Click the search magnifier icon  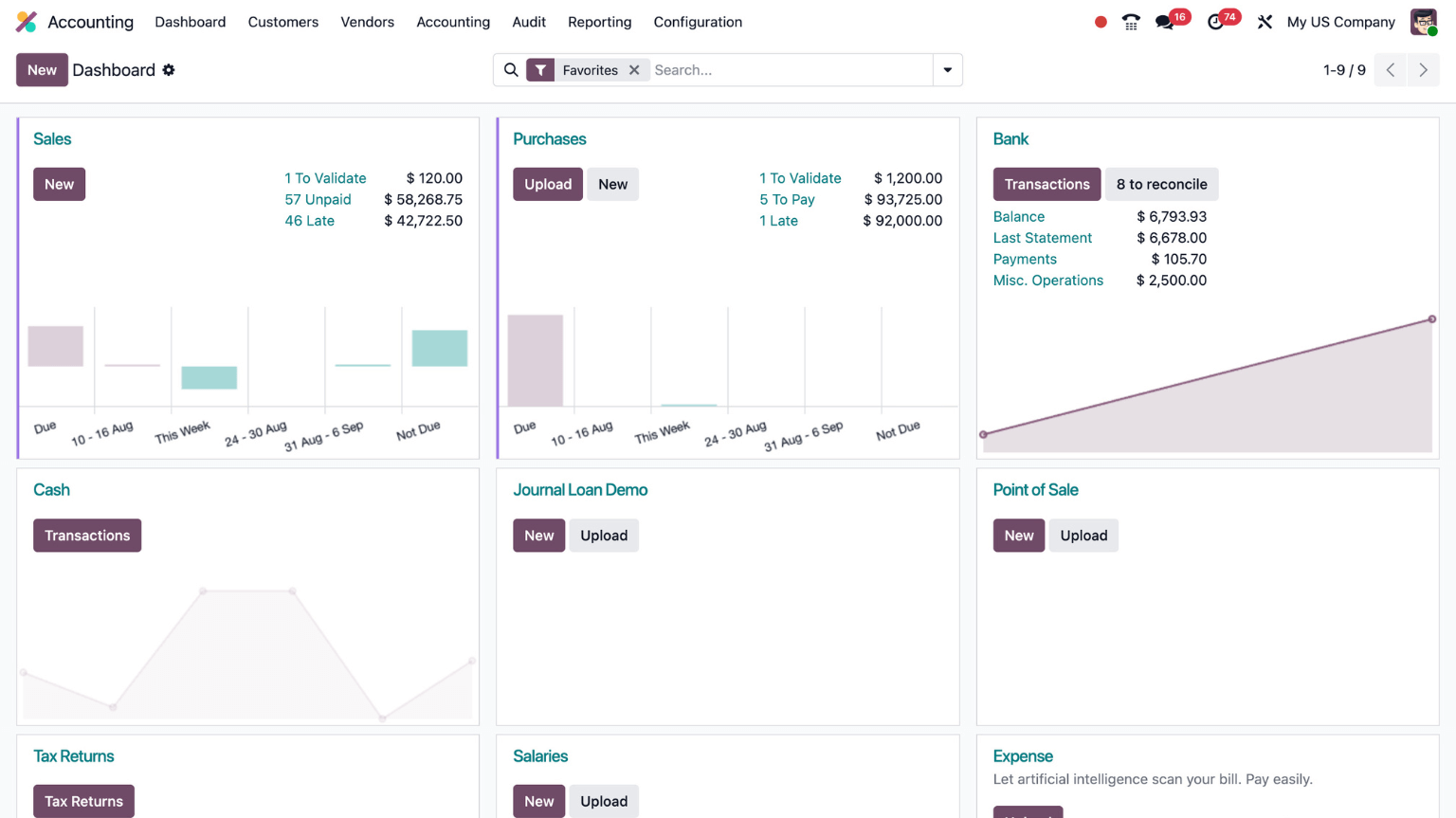[511, 70]
